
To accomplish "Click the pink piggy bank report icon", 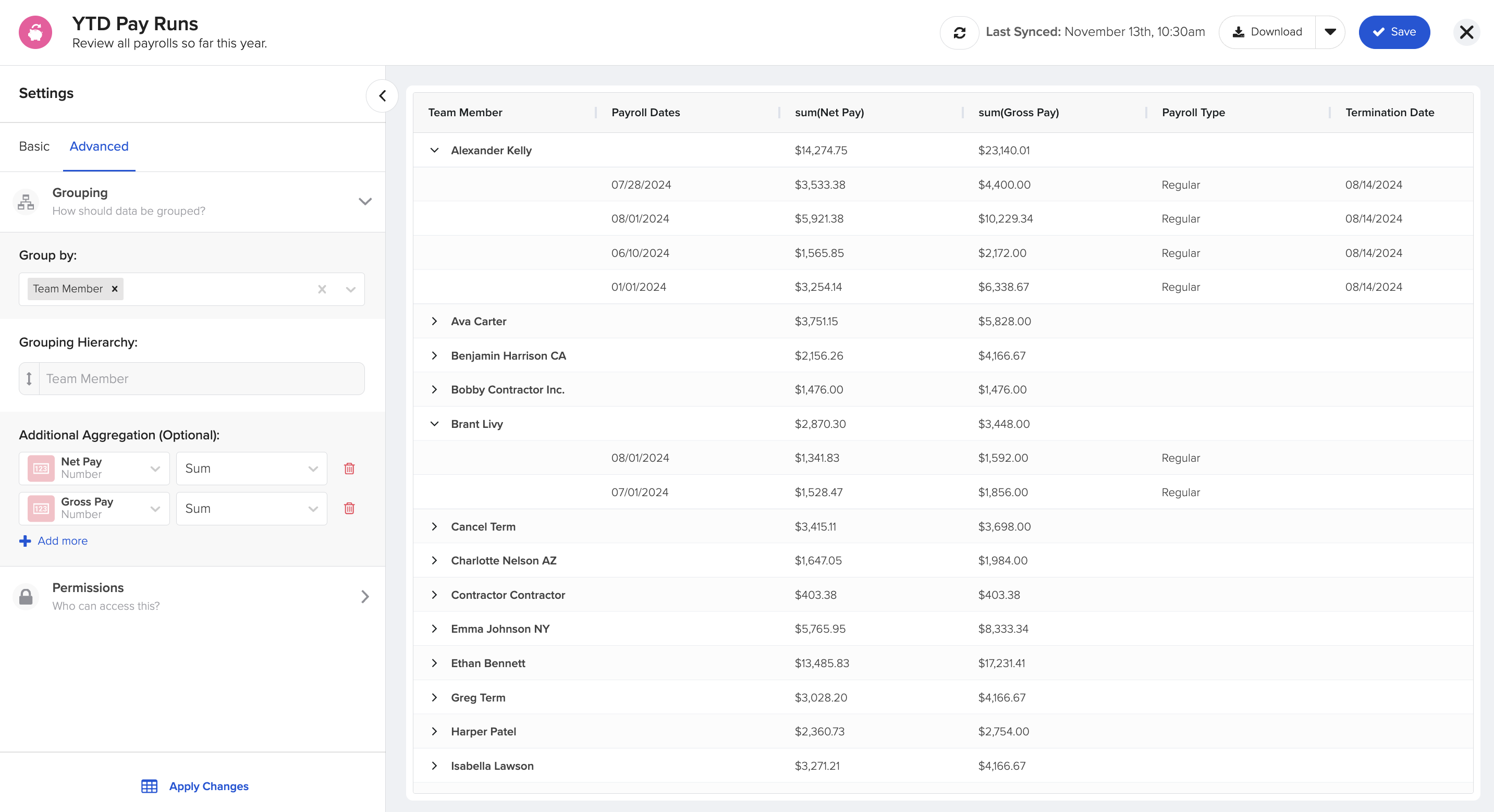I will (x=35, y=32).
